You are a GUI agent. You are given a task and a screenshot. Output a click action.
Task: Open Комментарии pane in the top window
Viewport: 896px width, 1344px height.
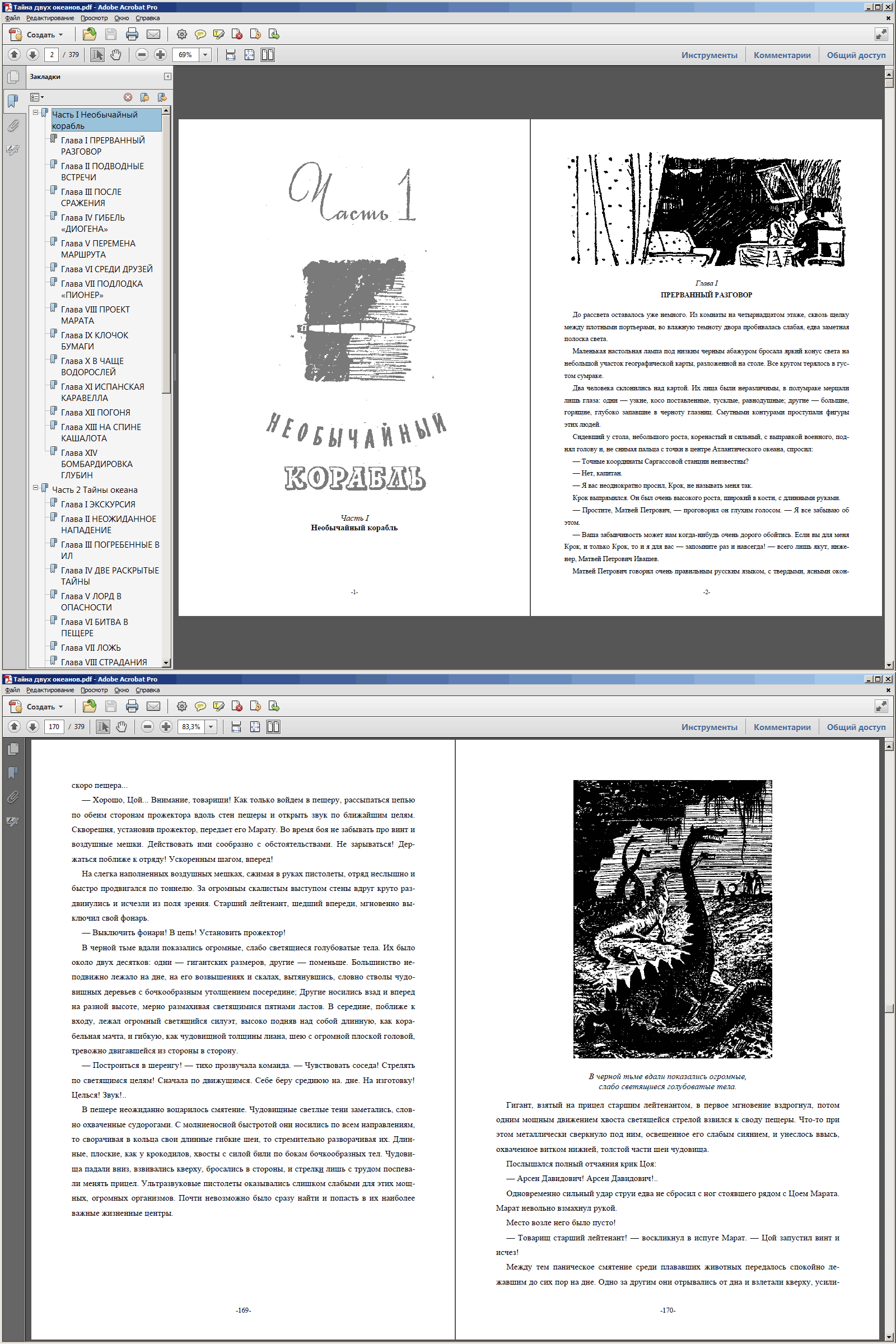tap(782, 55)
